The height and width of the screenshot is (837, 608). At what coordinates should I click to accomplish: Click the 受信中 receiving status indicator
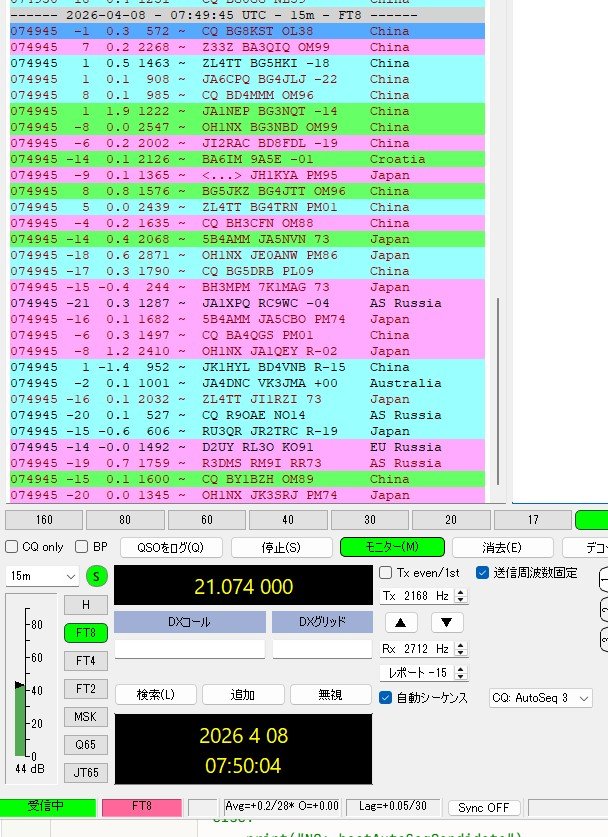(x=48, y=807)
